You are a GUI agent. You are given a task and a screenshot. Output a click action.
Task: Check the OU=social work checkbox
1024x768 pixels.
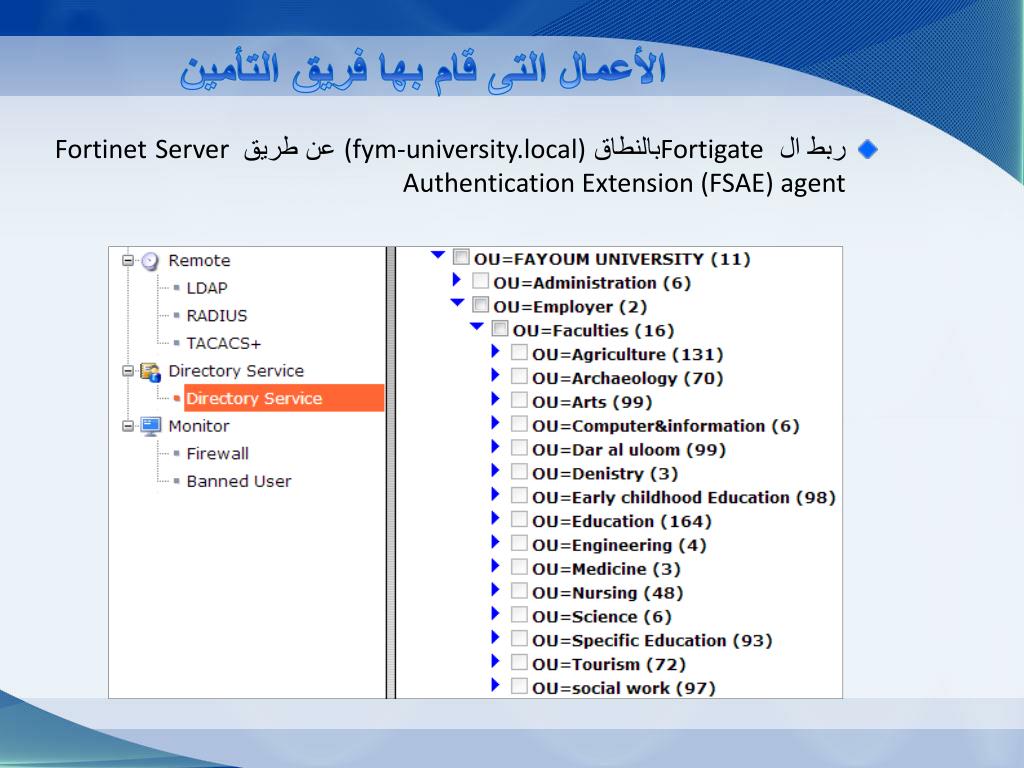point(519,686)
